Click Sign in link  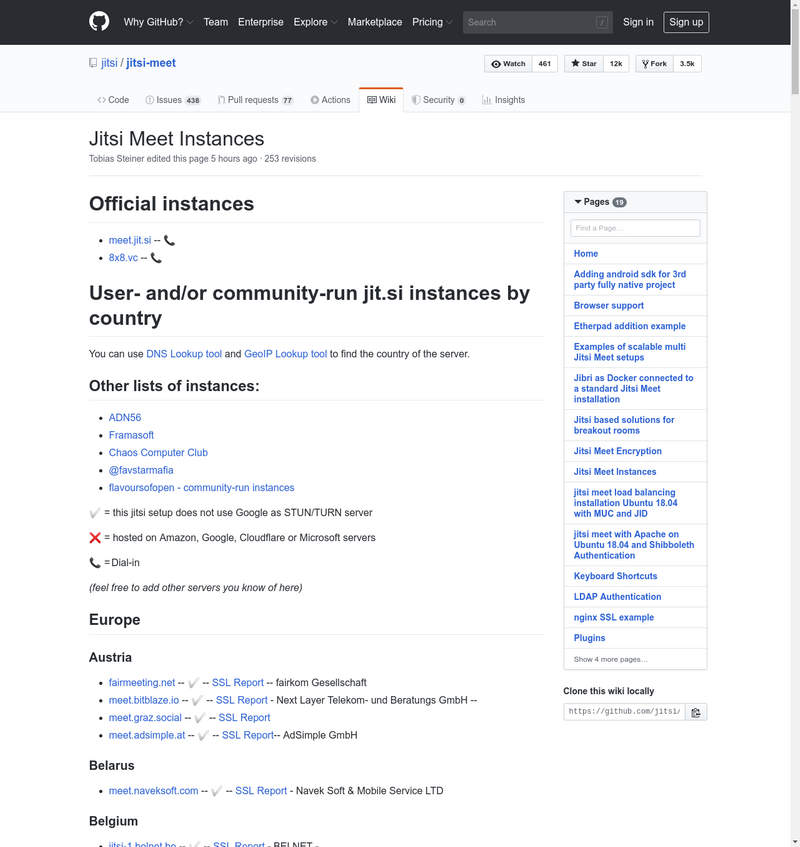pyautogui.click(x=638, y=22)
